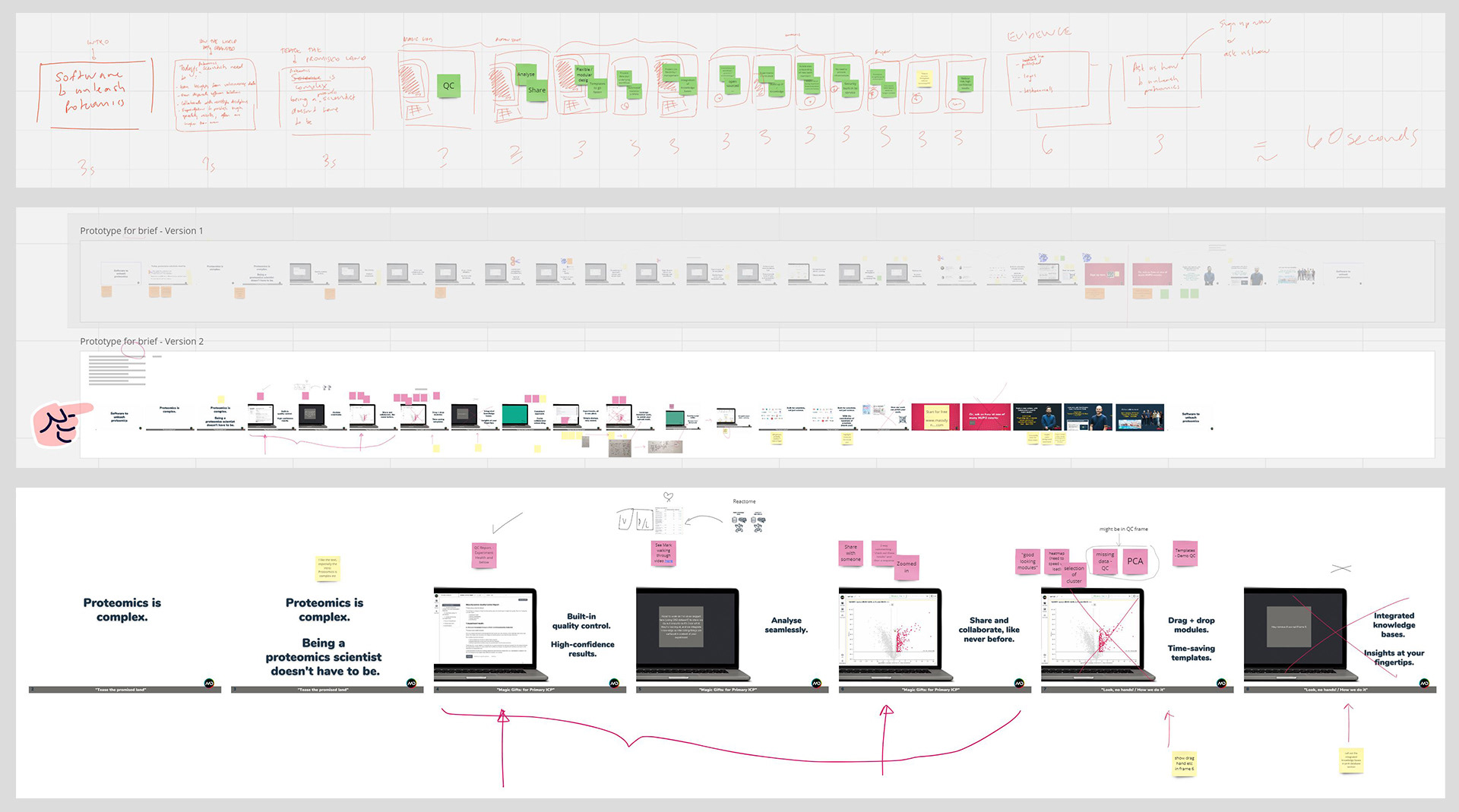The image size is (1459, 812).
Task: Select the green Share sticky note
Action: [536, 90]
